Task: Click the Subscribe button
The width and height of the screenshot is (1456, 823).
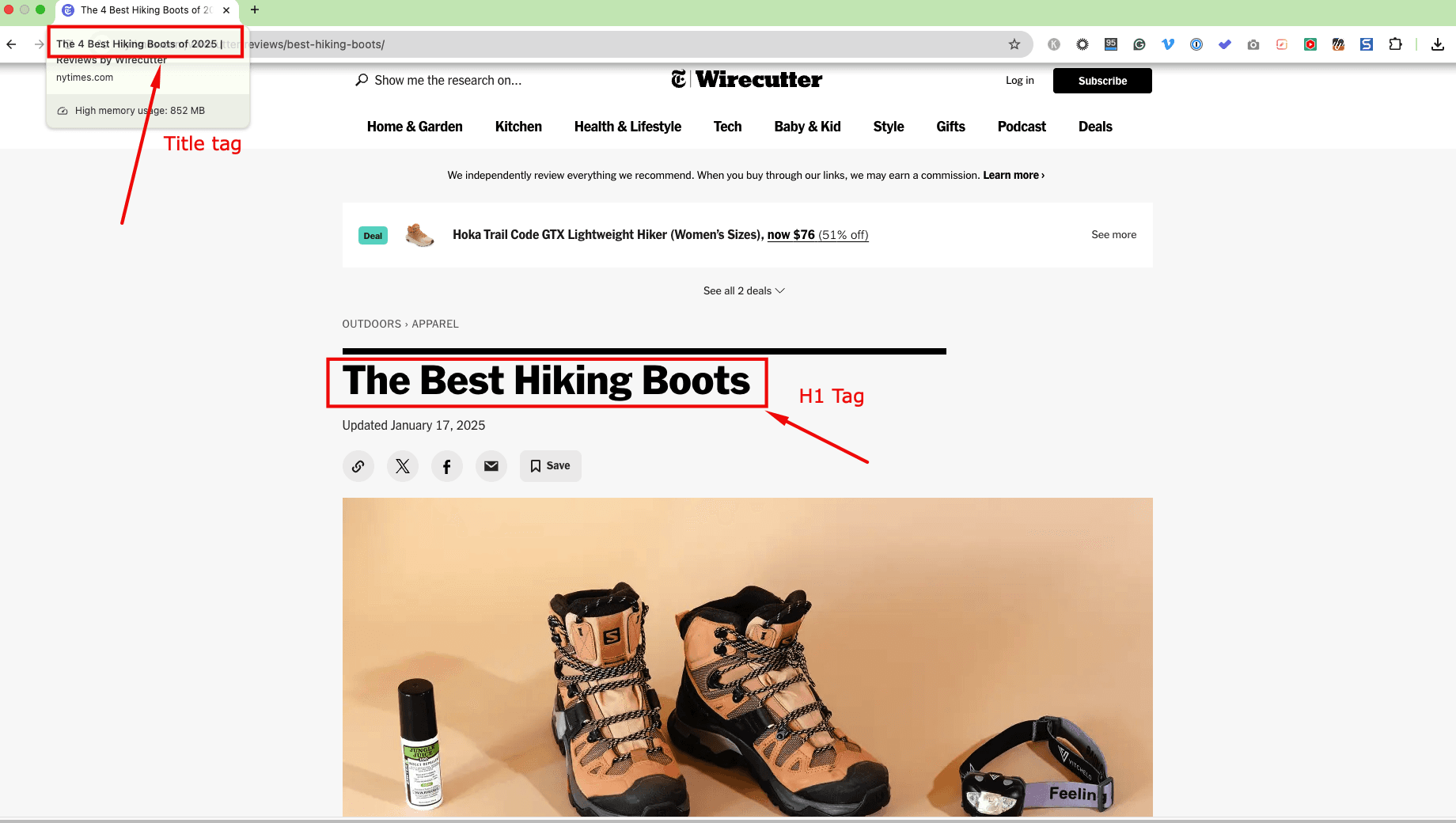Action: pyautogui.click(x=1101, y=81)
